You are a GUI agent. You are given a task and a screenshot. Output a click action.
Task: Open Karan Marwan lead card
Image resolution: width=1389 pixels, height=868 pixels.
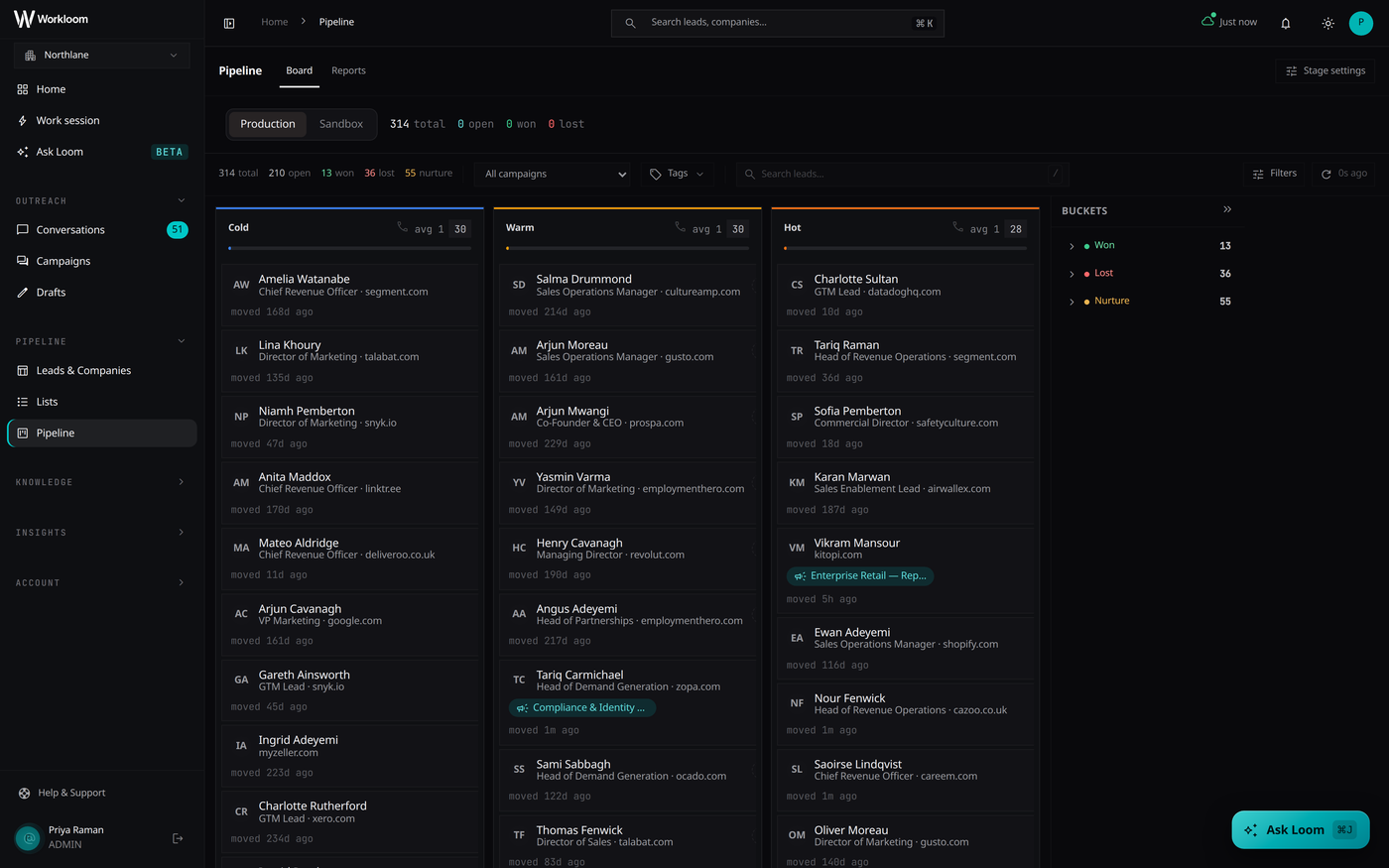[905, 493]
